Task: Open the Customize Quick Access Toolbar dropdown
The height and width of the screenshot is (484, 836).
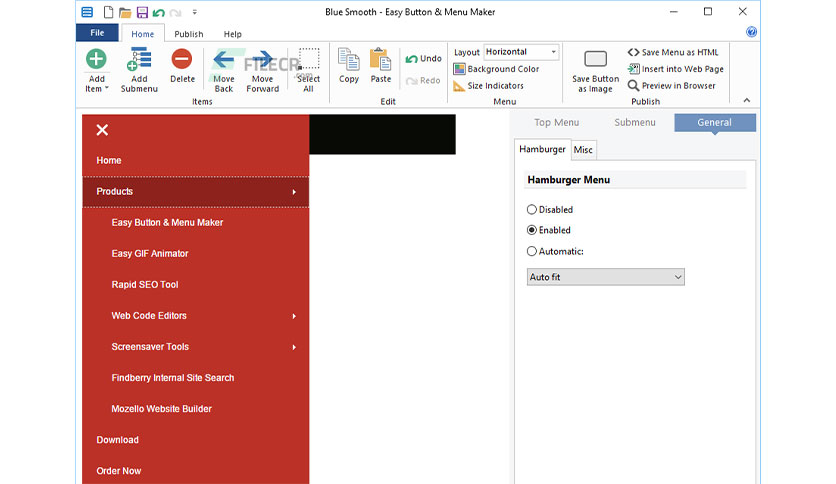Action: [x=195, y=12]
